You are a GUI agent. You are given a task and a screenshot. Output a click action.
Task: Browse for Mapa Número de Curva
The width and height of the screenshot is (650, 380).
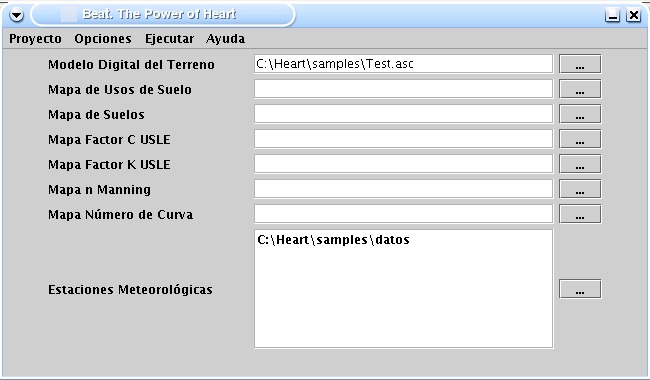coord(580,214)
